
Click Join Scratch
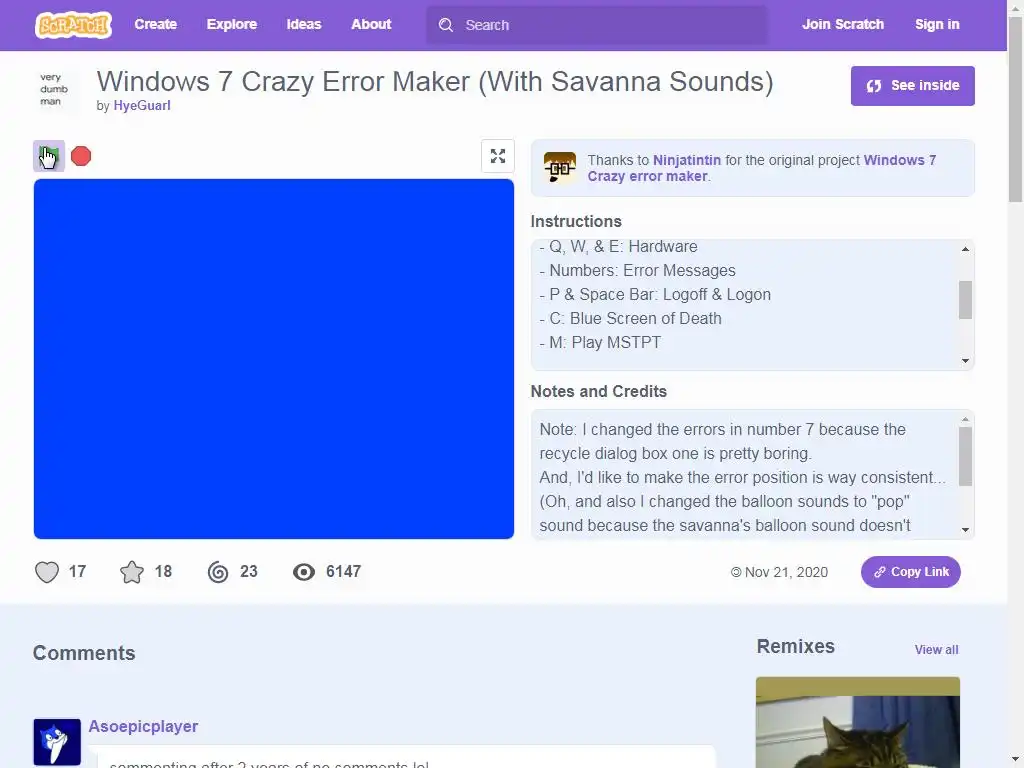pyautogui.click(x=843, y=24)
